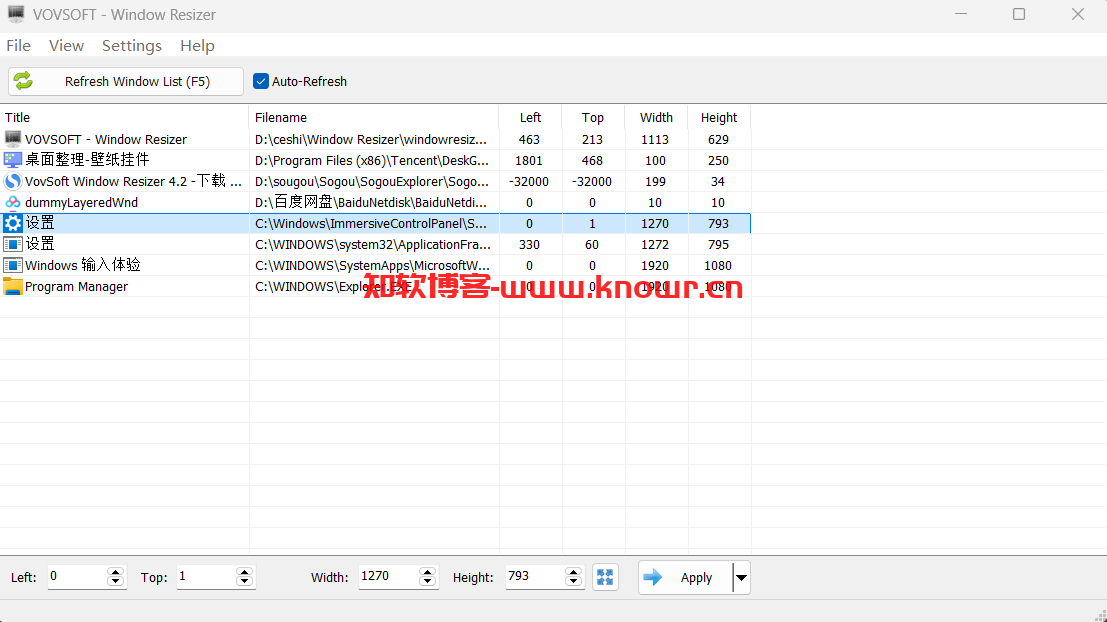Click the Left value 330 cell
The height and width of the screenshot is (622, 1107).
[x=529, y=244]
